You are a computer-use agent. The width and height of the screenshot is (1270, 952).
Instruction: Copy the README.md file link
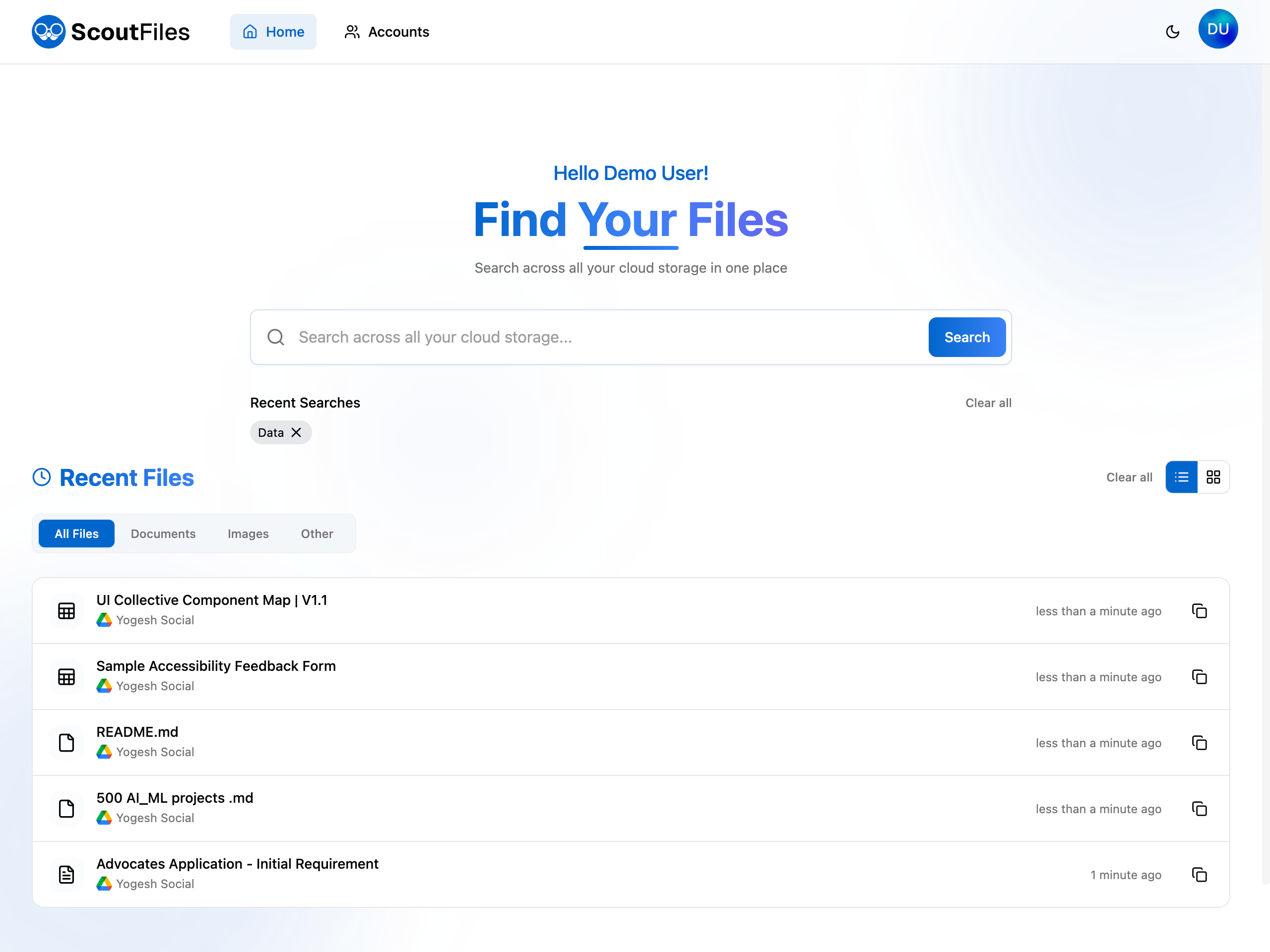[1200, 743]
